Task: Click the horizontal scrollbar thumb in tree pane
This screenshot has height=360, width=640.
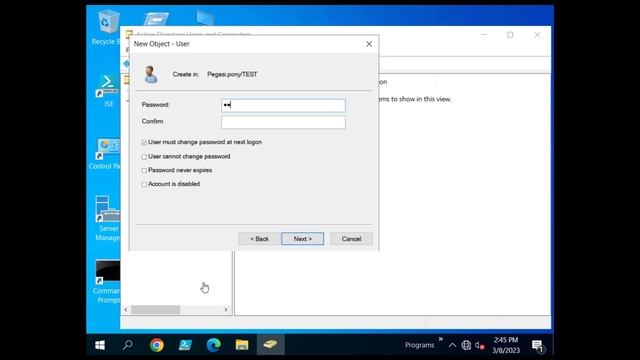Action: point(156,310)
